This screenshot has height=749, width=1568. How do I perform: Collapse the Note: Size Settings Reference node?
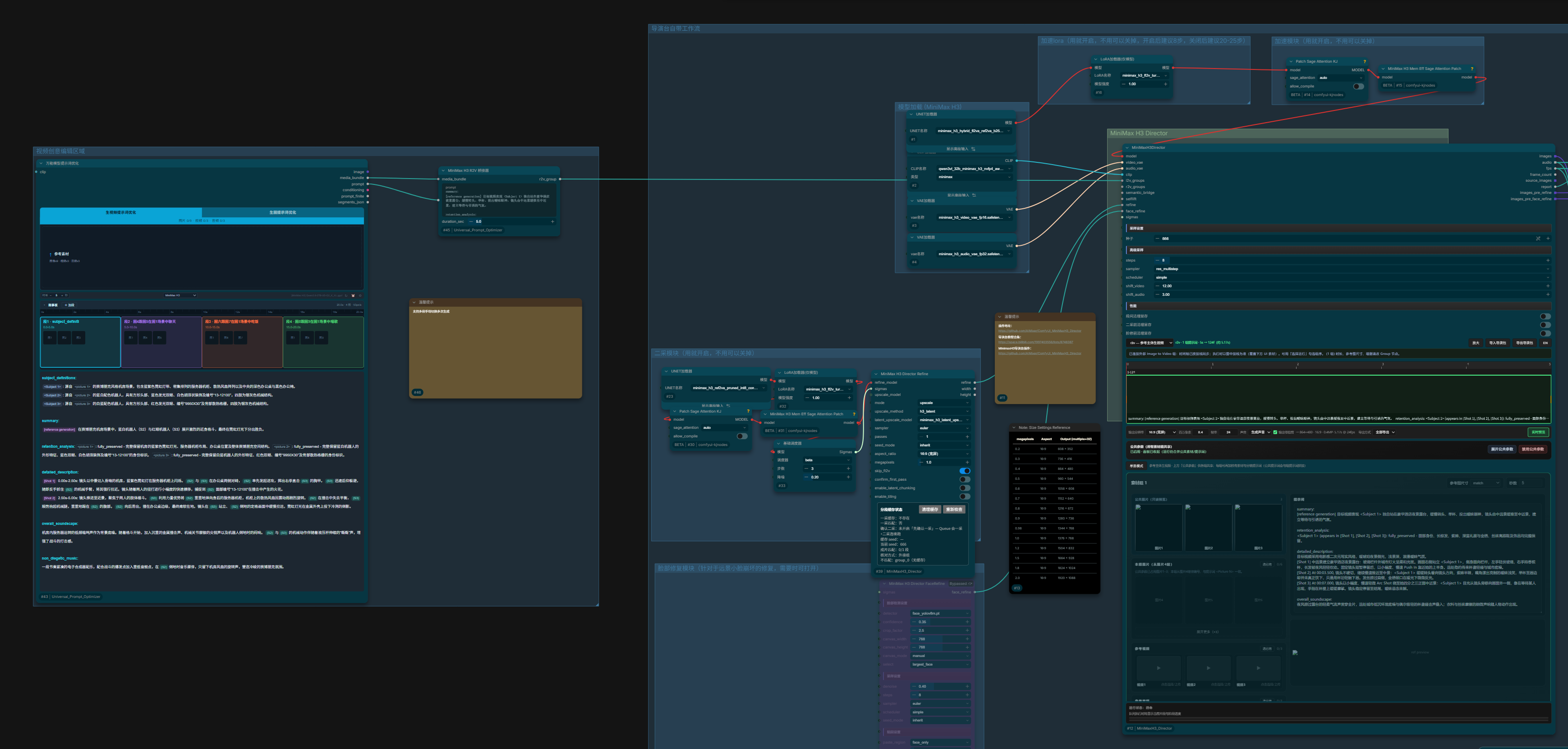(1014, 428)
